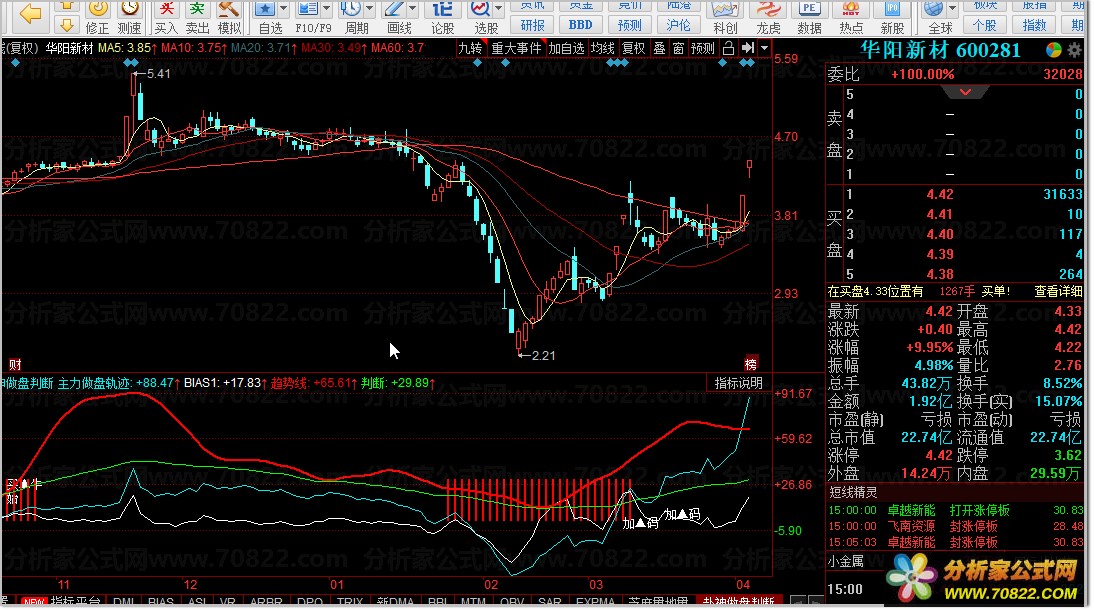Click the 小金属 sector label
The width and height of the screenshot is (1094, 610).
(x=846, y=561)
